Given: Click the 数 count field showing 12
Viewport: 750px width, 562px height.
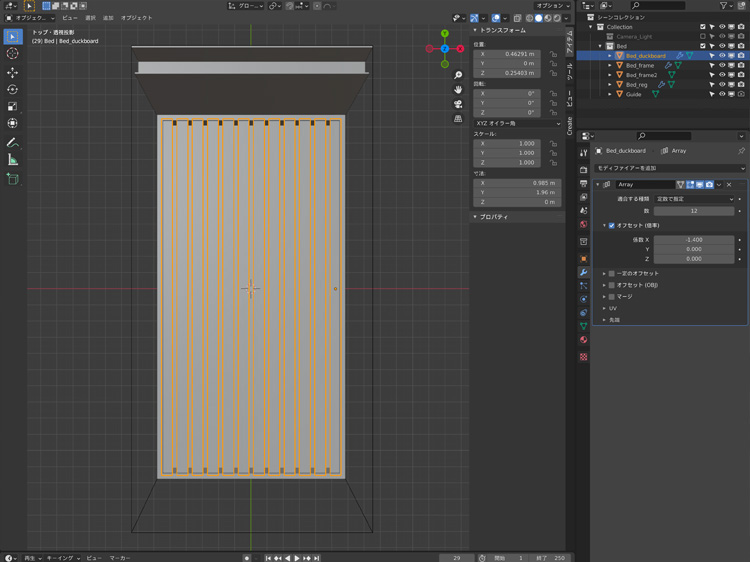Looking at the screenshot, I should pyautogui.click(x=694, y=211).
